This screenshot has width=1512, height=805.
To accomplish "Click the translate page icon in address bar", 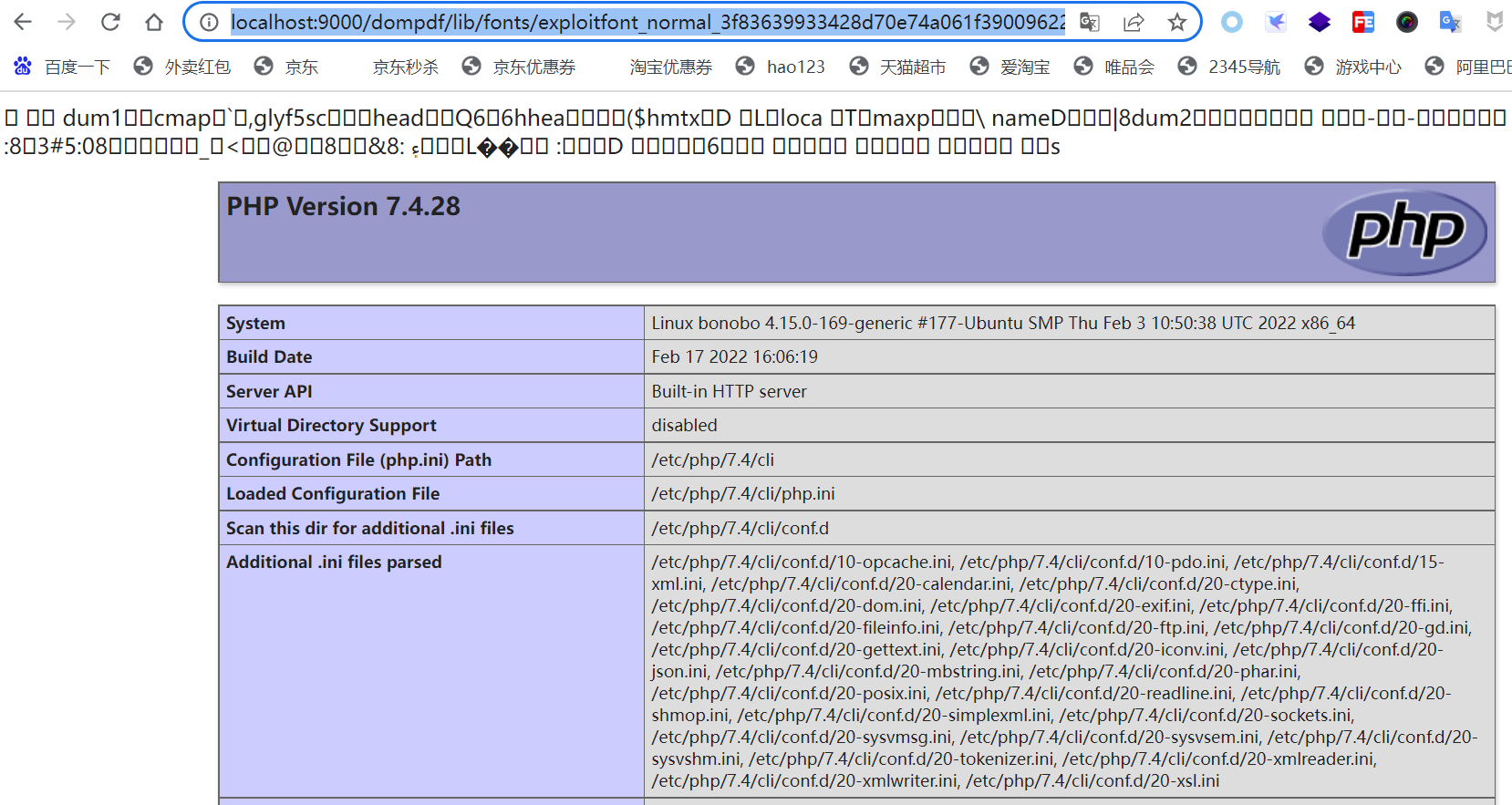I will 1090,22.
